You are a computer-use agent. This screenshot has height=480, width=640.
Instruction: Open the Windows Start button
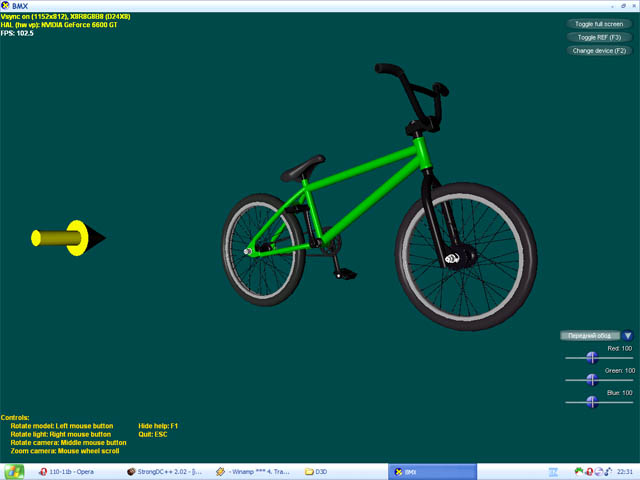pos(14,472)
